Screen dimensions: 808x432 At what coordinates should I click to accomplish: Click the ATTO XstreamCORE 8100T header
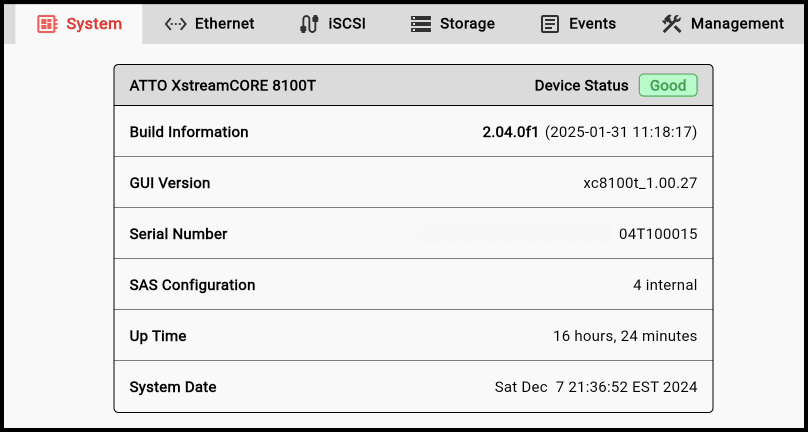pos(223,86)
